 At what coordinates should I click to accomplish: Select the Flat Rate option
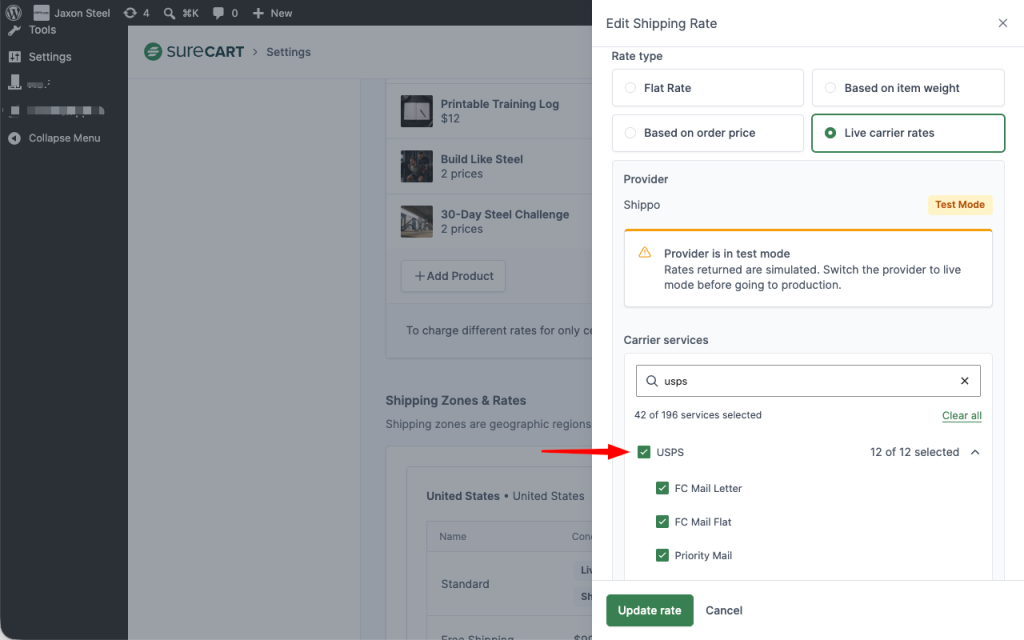(x=707, y=88)
